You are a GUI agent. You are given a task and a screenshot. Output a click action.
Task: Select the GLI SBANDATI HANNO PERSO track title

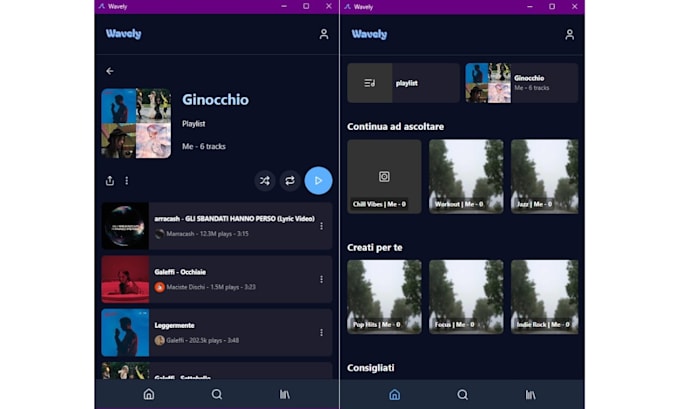coord(235,219)
